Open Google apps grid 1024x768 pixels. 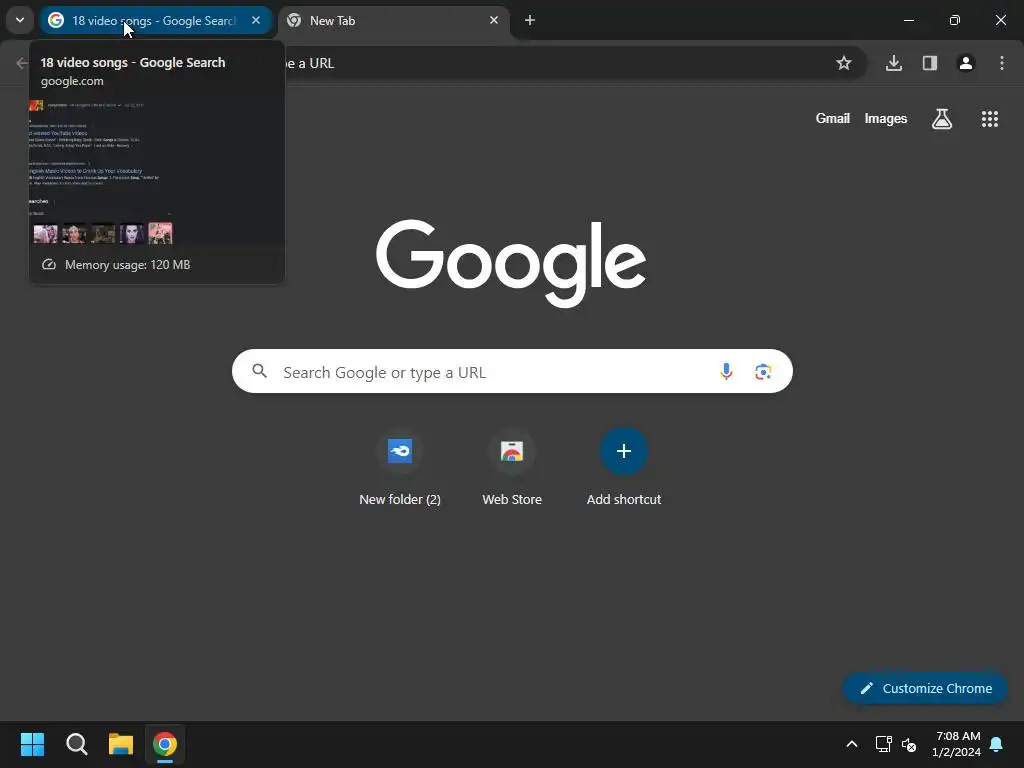989,118
